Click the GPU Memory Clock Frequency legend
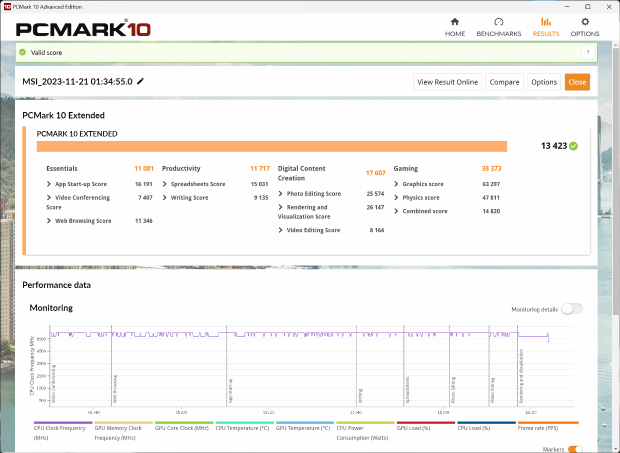This screenshot has height=453, width=620. (x=123, y=423)
